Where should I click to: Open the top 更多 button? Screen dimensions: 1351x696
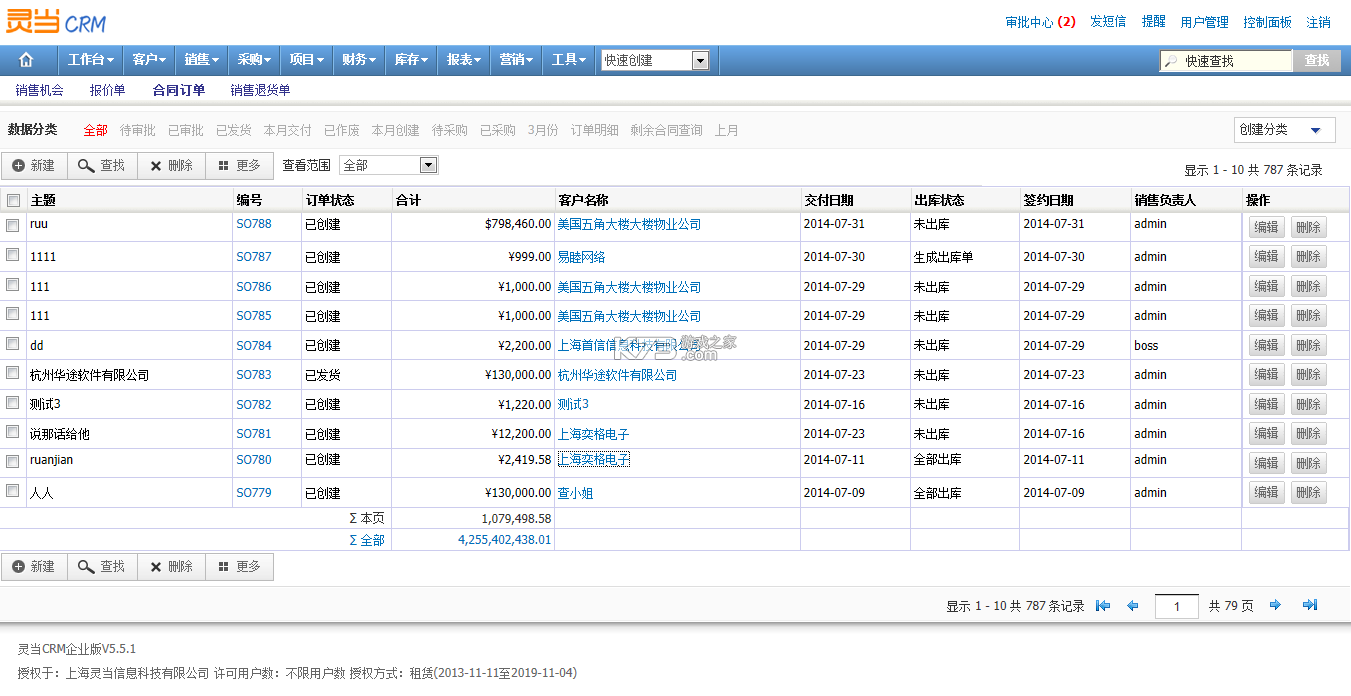click(239, 166)
